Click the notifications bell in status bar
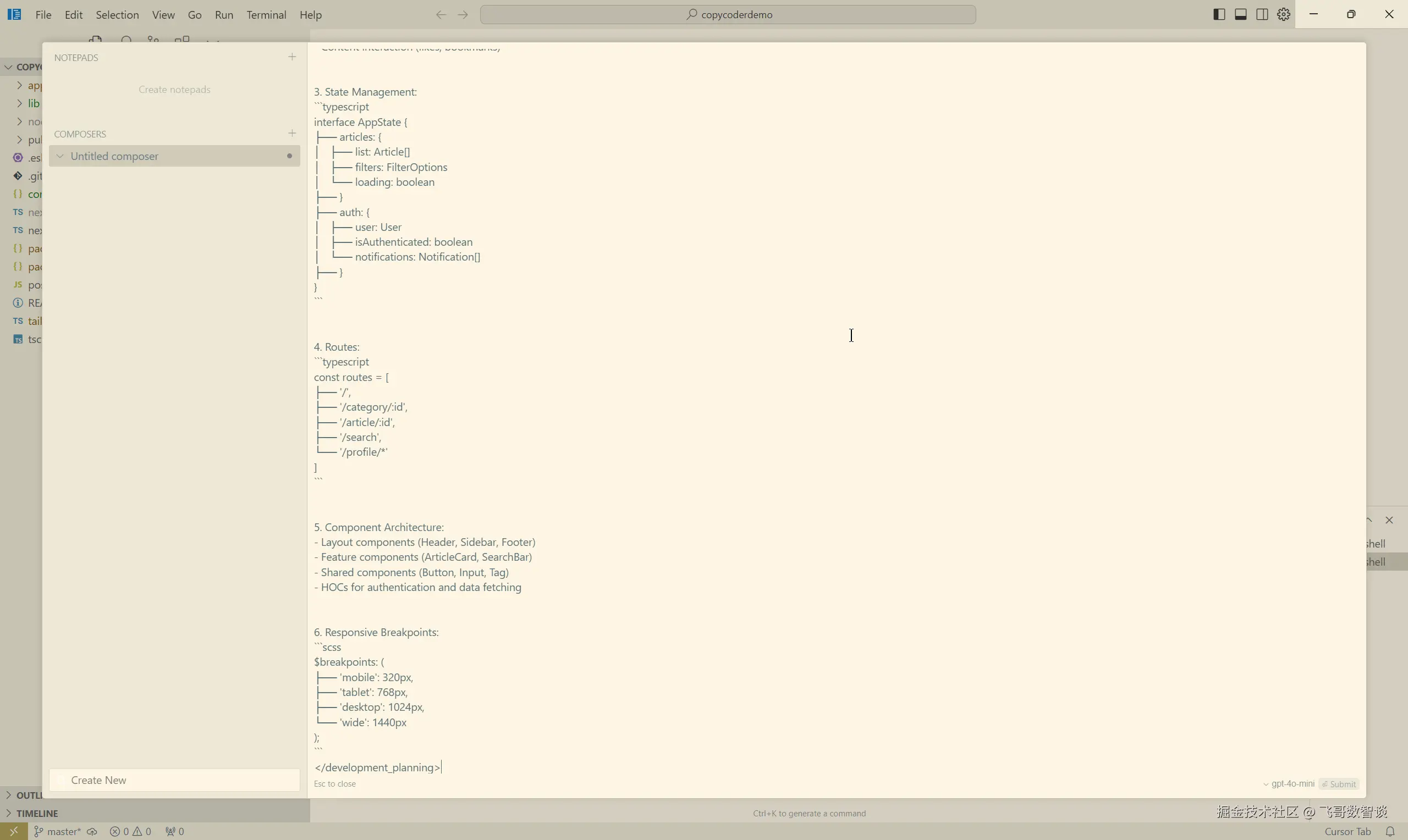1408x840 pixels. click(x=1390, y=832)
